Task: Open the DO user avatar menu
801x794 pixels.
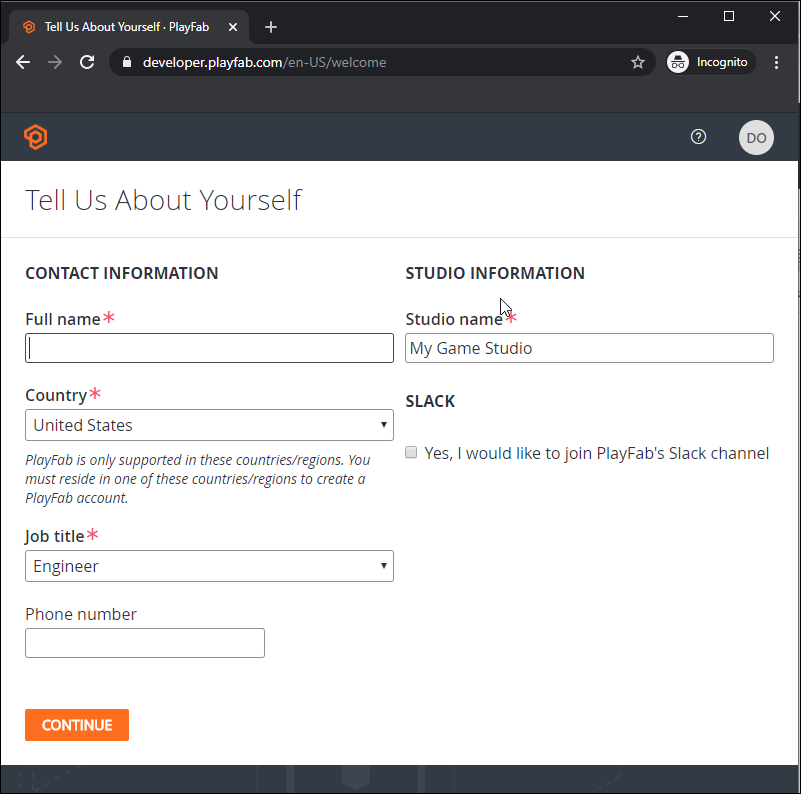Action: click(x=756, y=138)
